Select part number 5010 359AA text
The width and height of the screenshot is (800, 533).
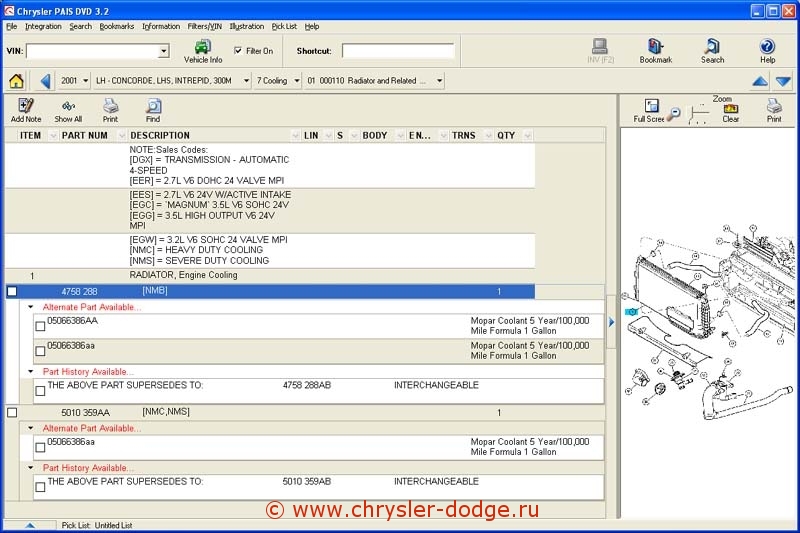pos(85,412)
